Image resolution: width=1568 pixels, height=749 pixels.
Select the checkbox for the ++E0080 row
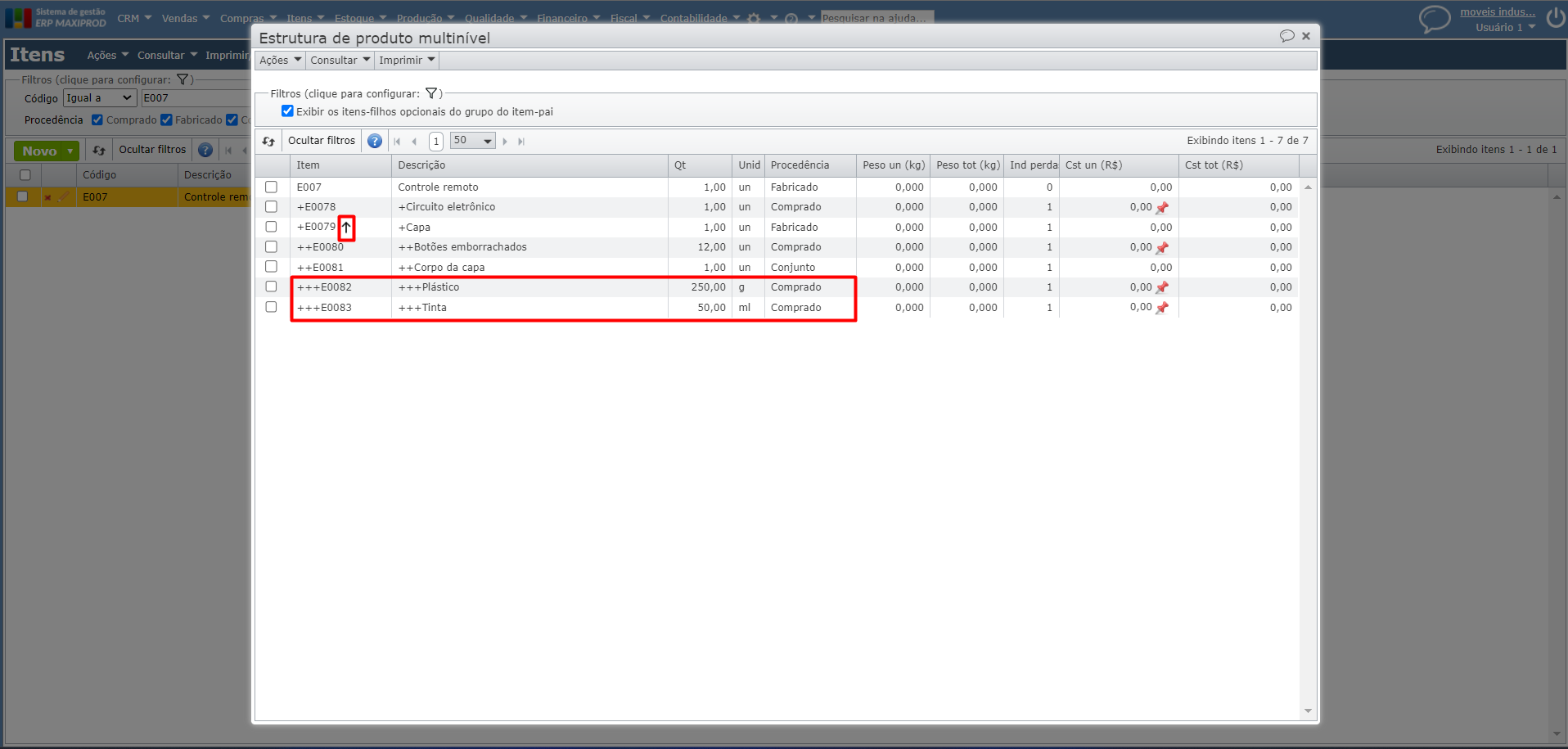tap(271, 246)
